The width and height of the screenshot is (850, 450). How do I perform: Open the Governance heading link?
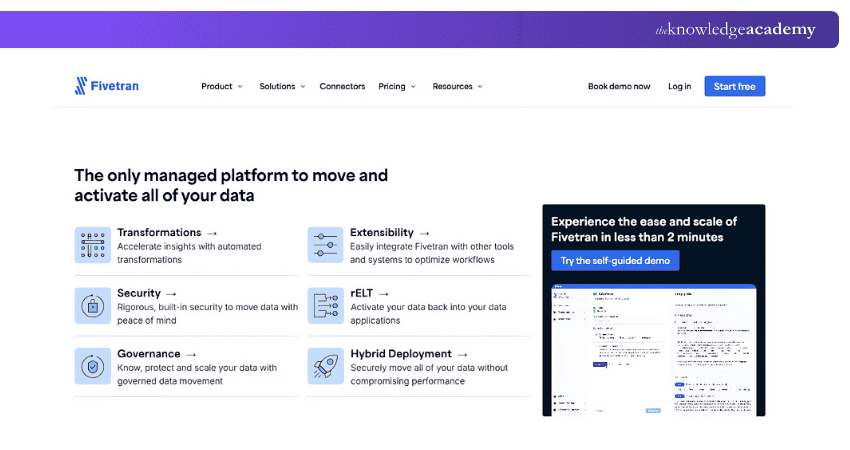pos(149,354)
